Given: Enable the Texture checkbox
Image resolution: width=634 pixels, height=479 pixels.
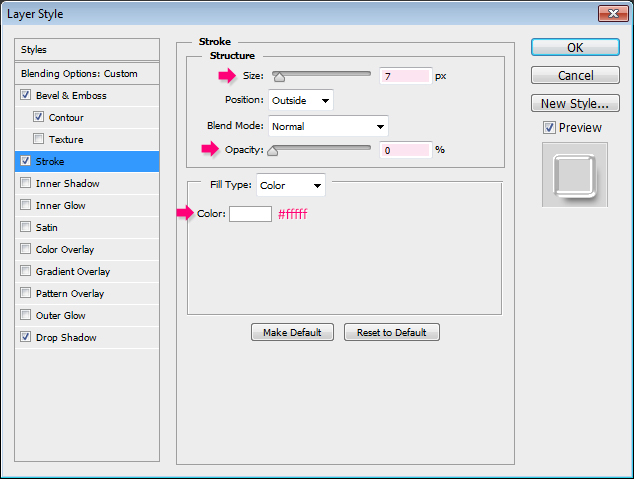Looking at the screenshot, I should 38,139.
